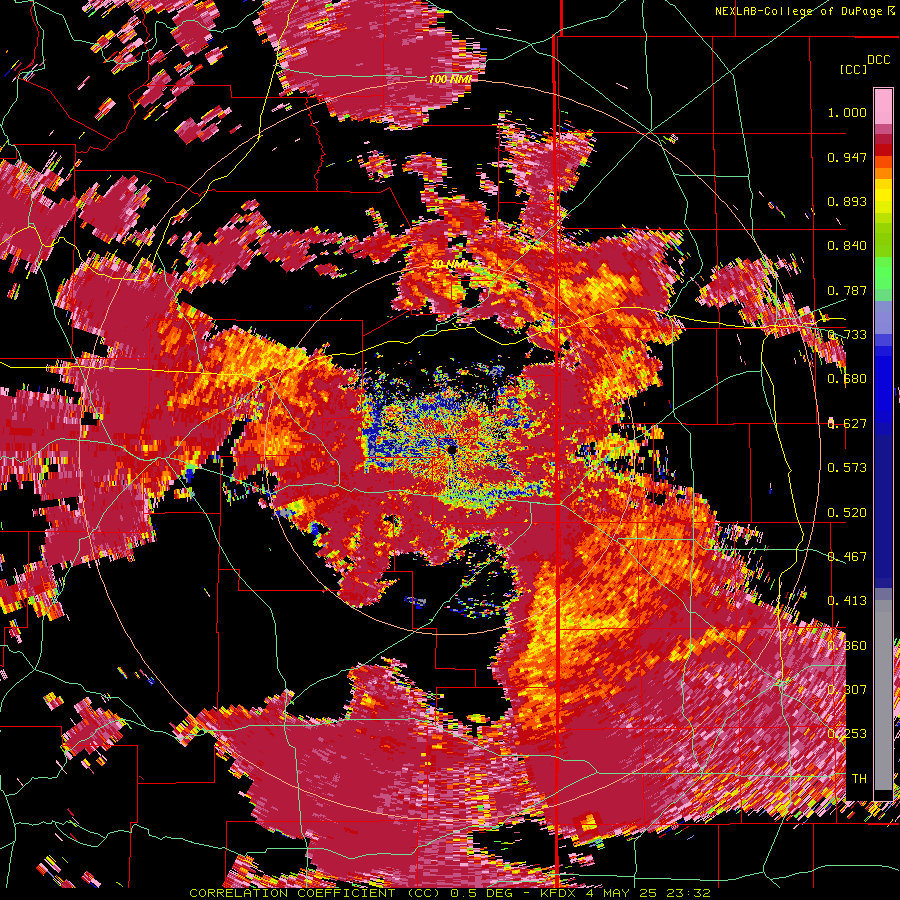Select the 0.360 legend value

847,646
